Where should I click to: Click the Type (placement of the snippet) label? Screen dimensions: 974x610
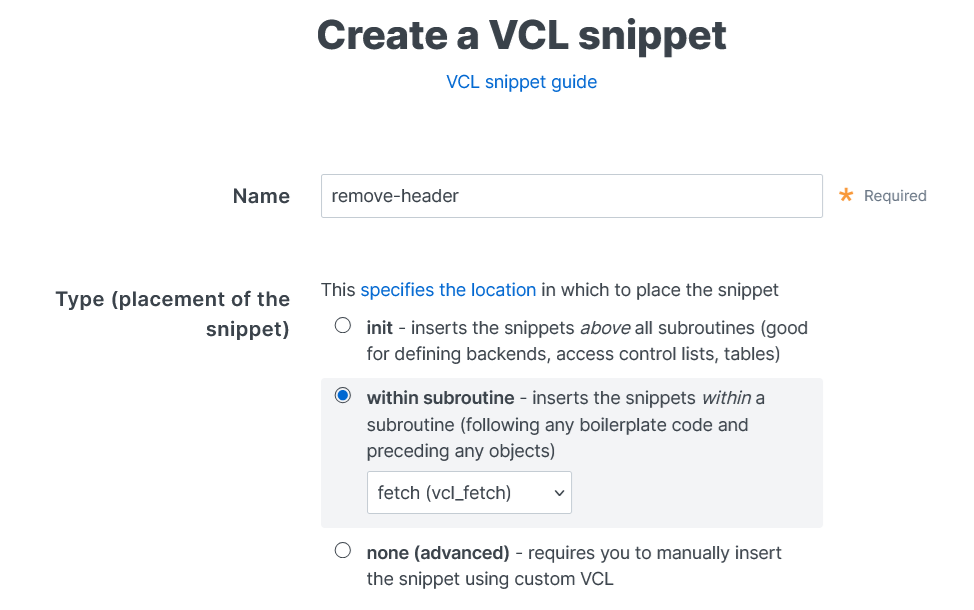click(x=172, y=313)
